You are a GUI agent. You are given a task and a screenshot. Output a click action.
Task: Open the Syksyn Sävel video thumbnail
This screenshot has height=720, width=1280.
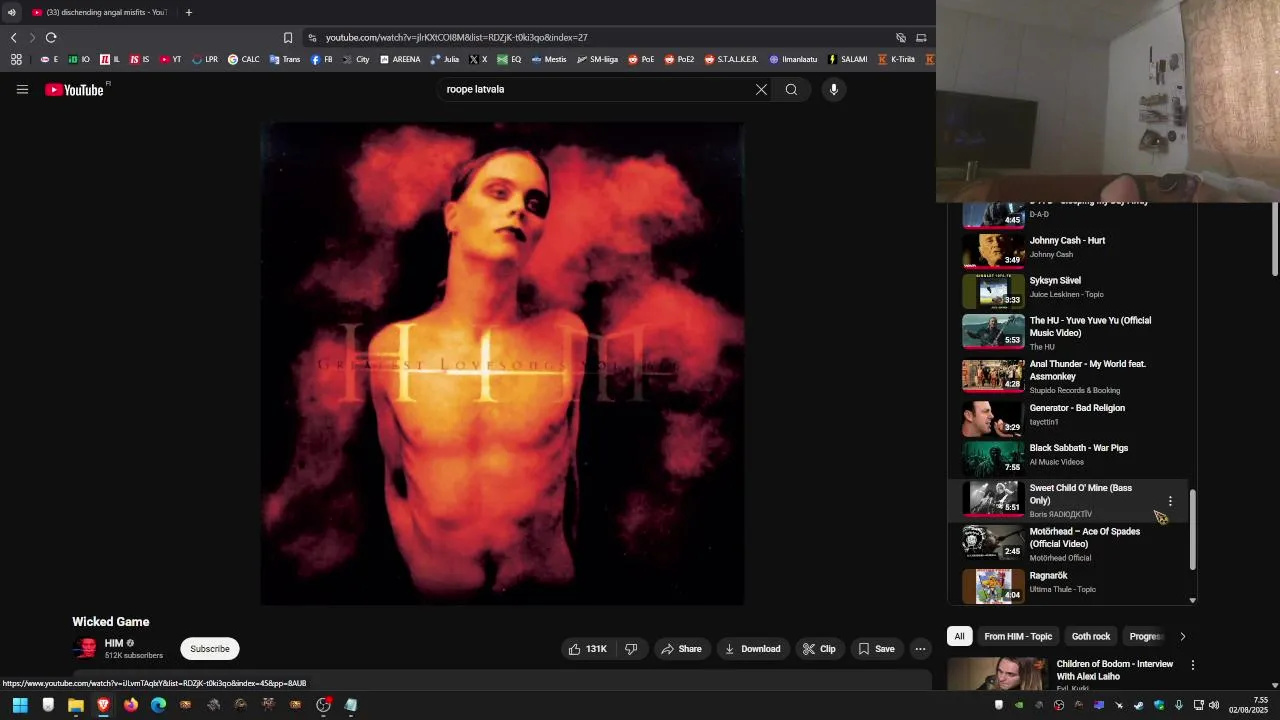(x=993, y=290)
